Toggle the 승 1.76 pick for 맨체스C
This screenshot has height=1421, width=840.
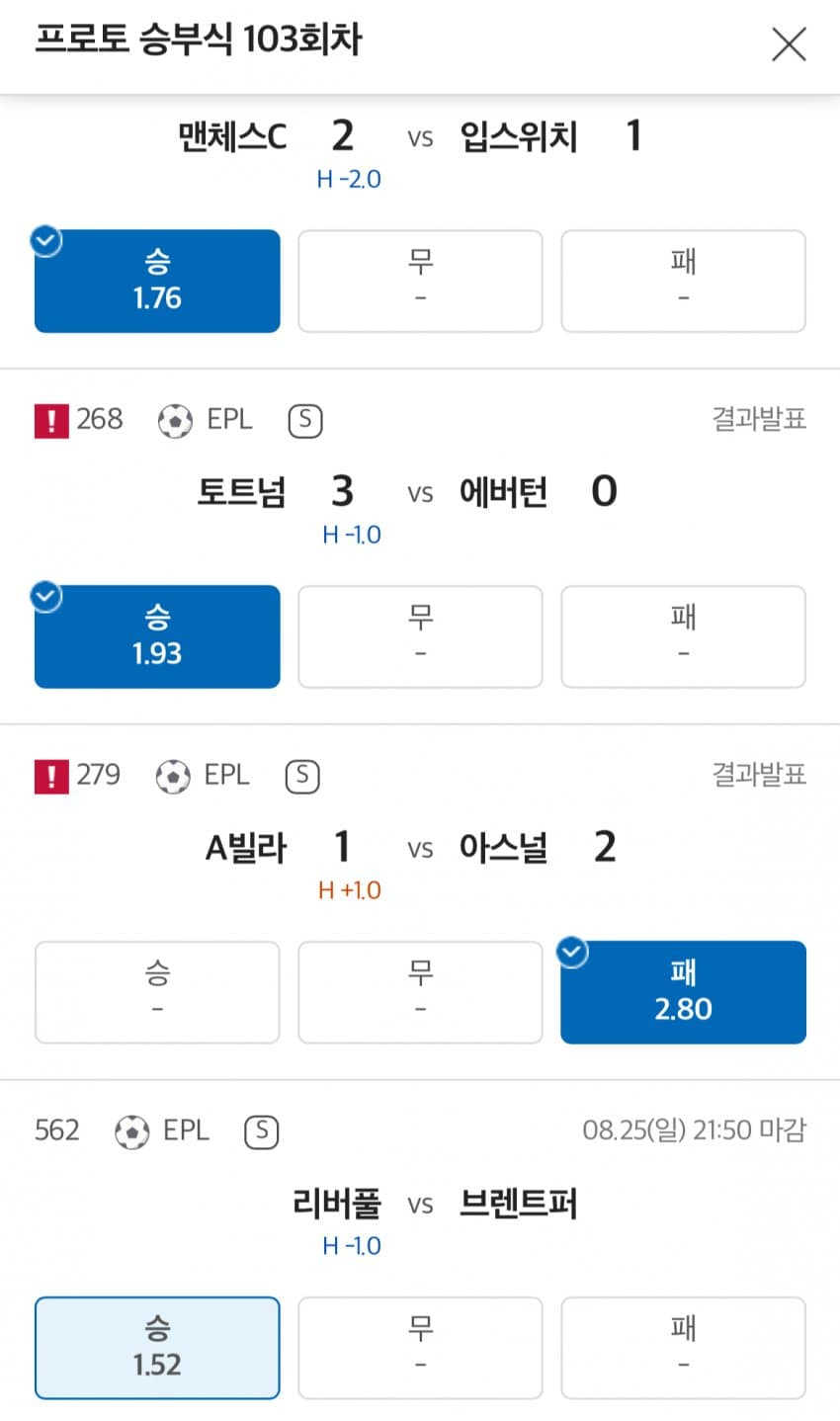pyautogui.click(x=157, y=282)
